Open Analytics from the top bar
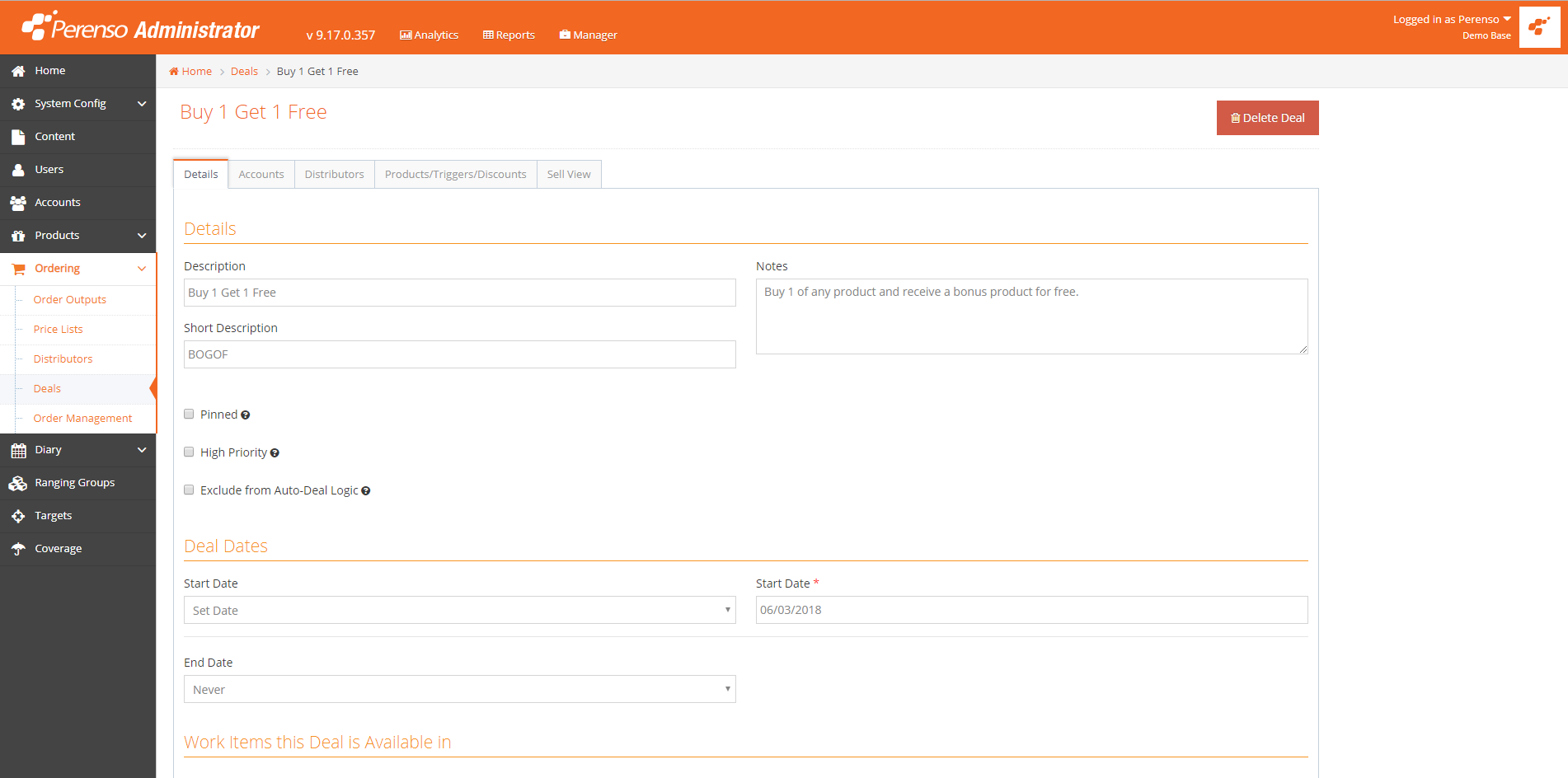This screenshot has width=1568, height=778. pyautogui.click(x=429, y=35)
